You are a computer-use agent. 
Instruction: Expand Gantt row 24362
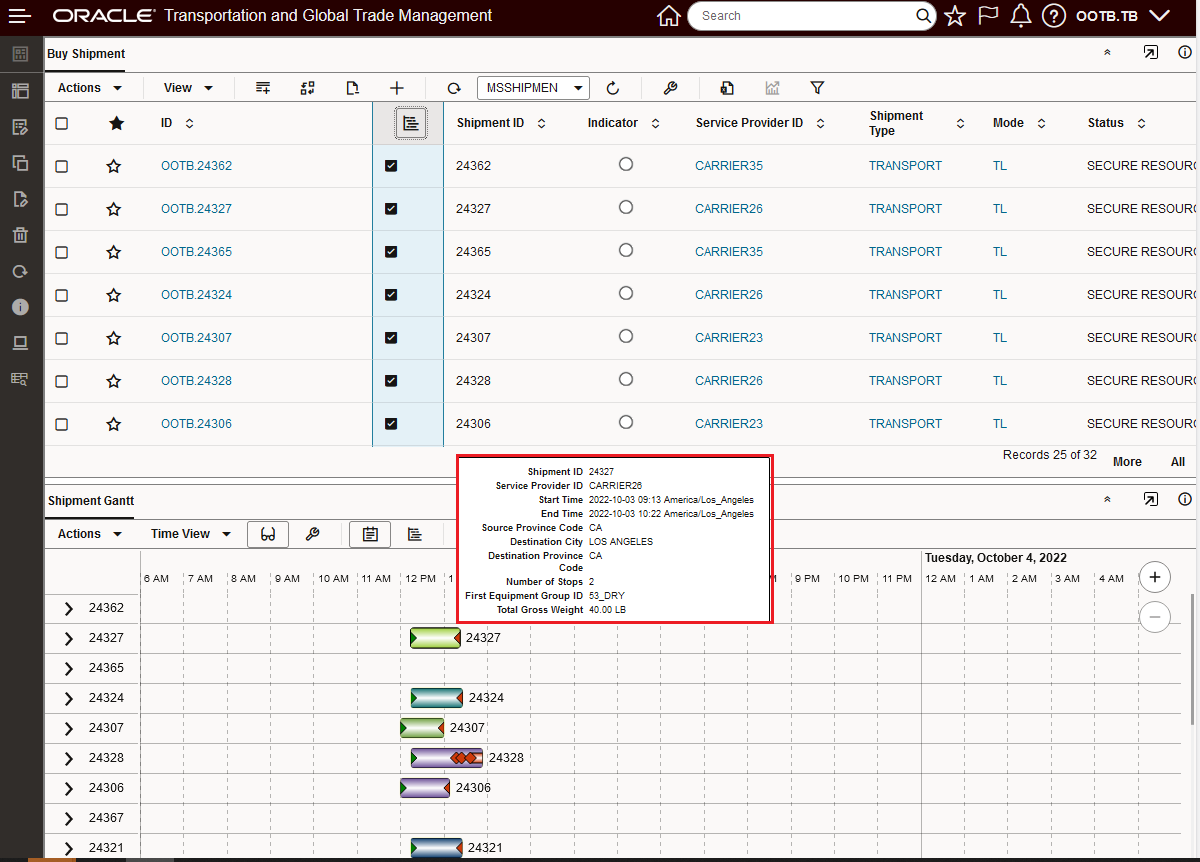[69, 608]
